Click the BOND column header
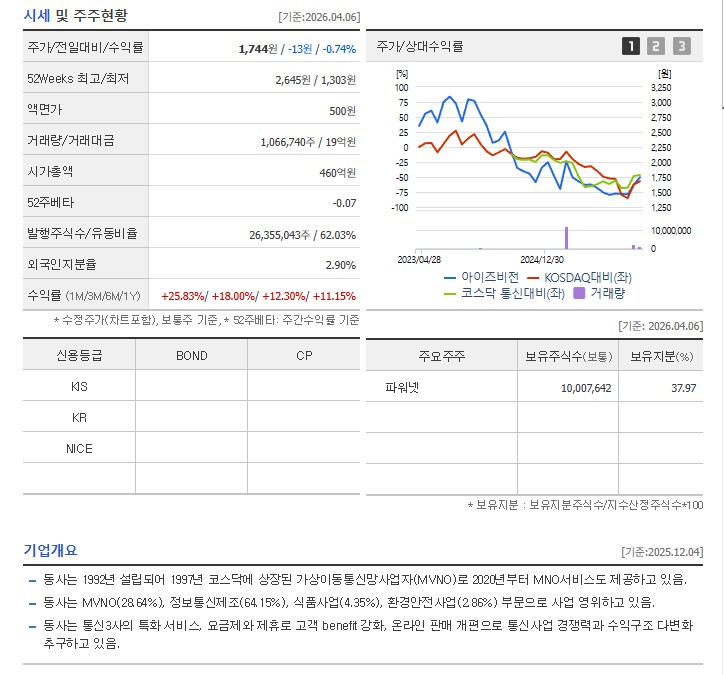This screenshot has height=675, width=724. (192, 356)
